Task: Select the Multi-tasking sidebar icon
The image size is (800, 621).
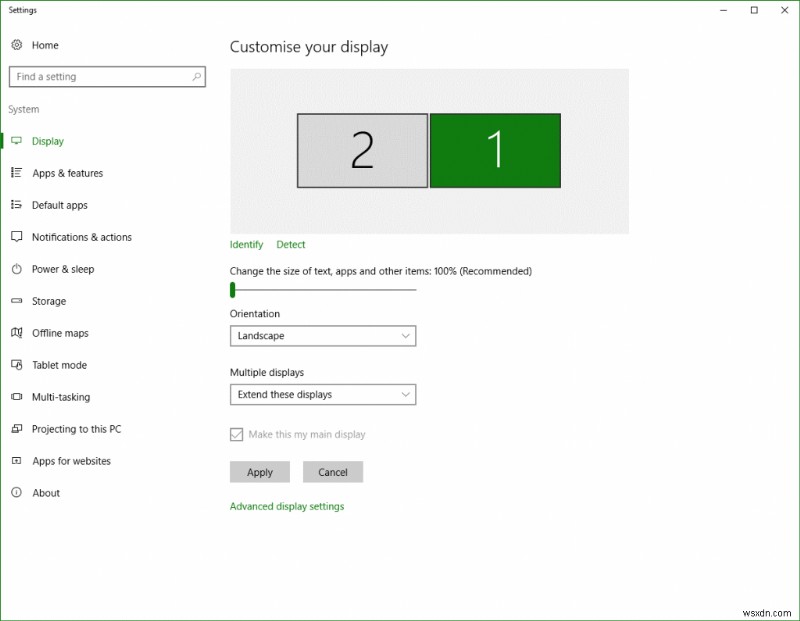Action: click(x=17, y=397)
